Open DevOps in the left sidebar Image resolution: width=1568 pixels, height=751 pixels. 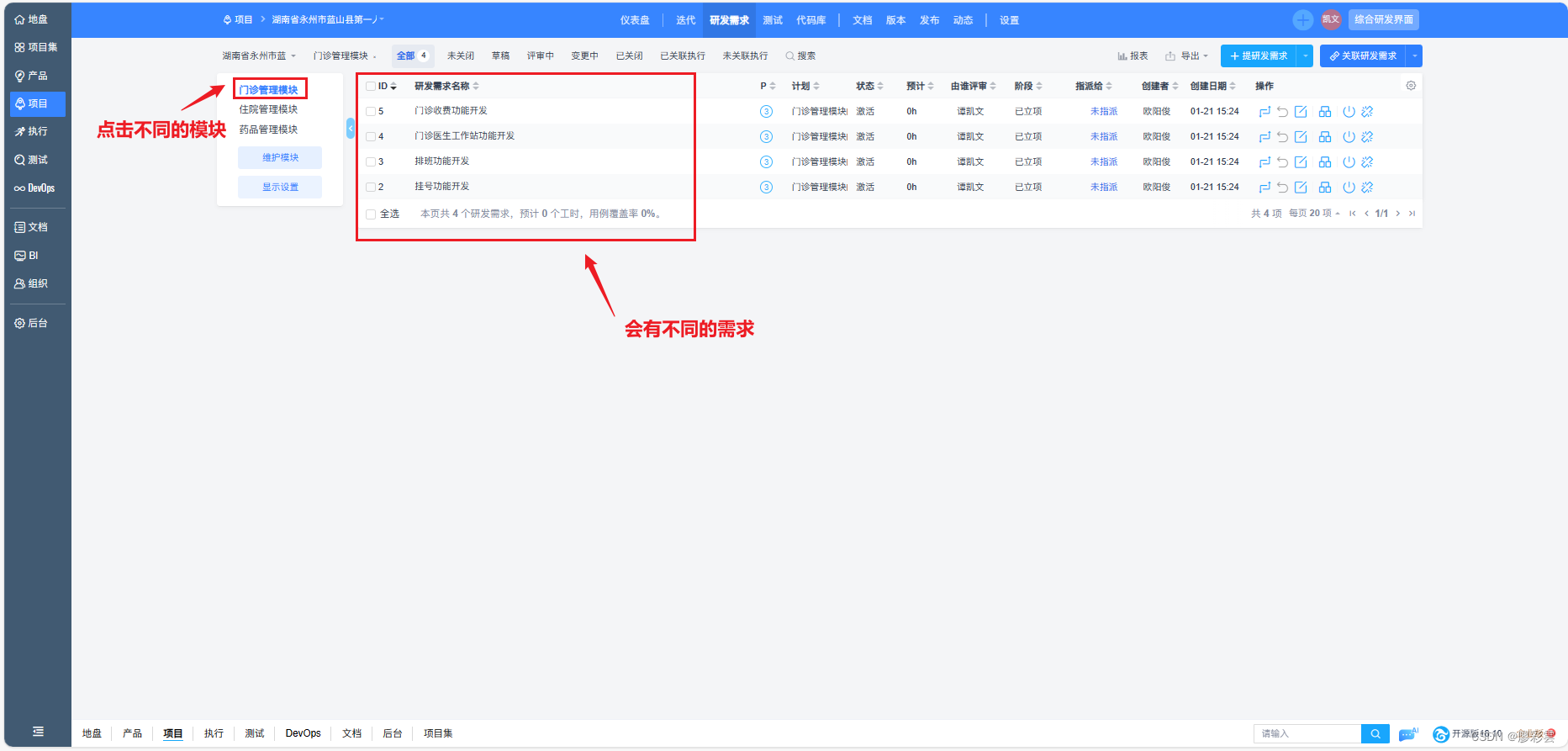[34, 188]
